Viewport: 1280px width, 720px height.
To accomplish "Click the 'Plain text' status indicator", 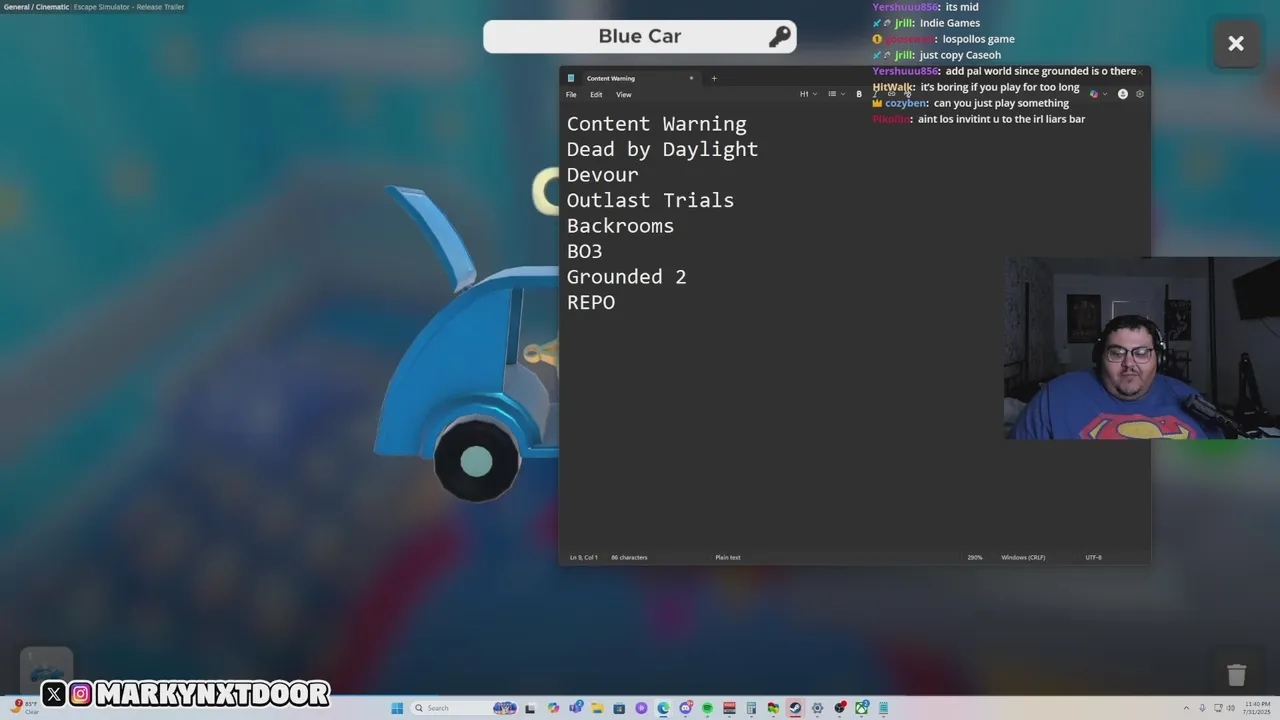I will coord(728,557).
